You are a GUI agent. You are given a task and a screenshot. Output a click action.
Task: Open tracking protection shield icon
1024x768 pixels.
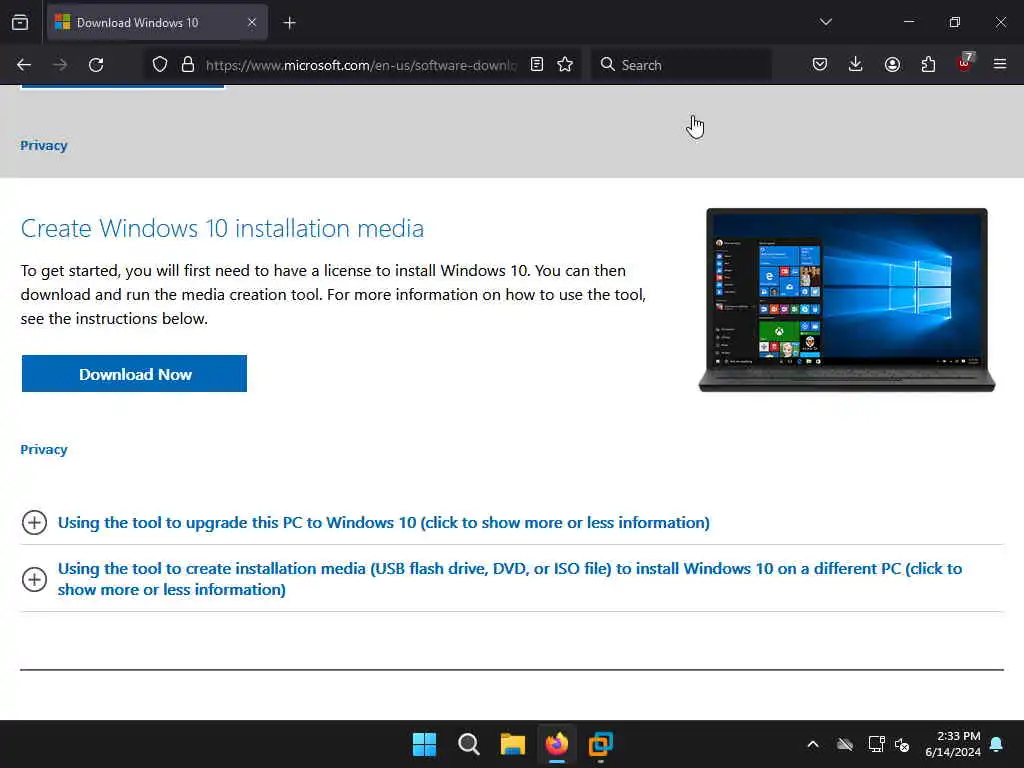tap(160, 65)
